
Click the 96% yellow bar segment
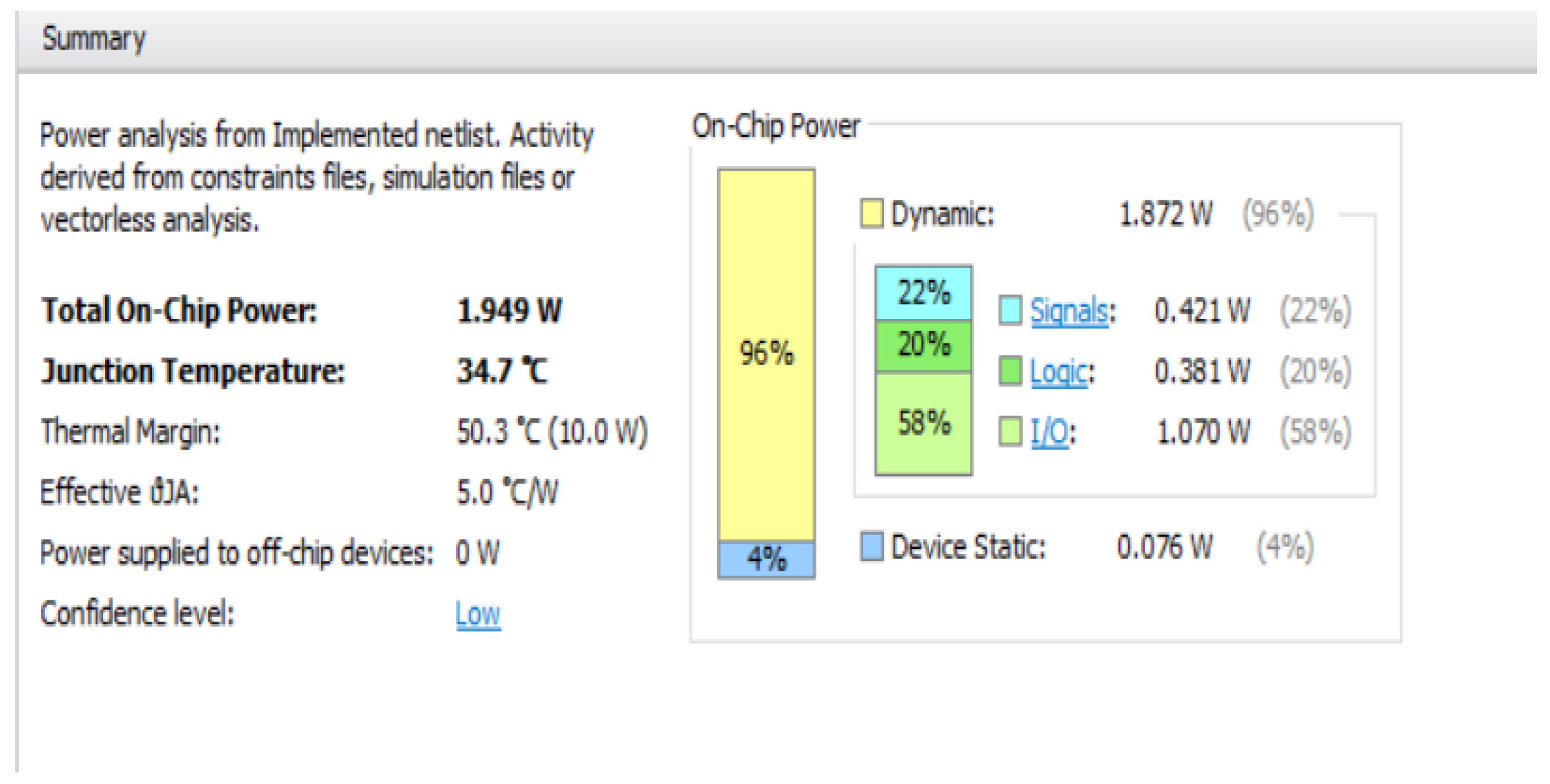[x=766, y=354]
